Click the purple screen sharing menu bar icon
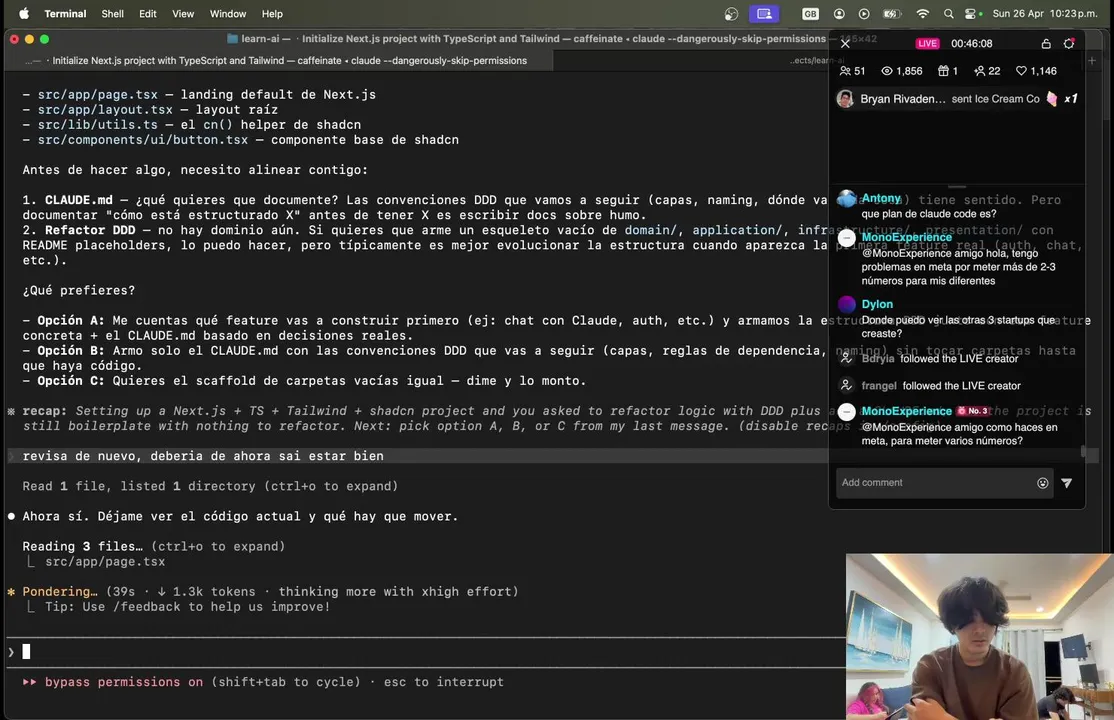The image size is (1114, 720). (764, 14)
